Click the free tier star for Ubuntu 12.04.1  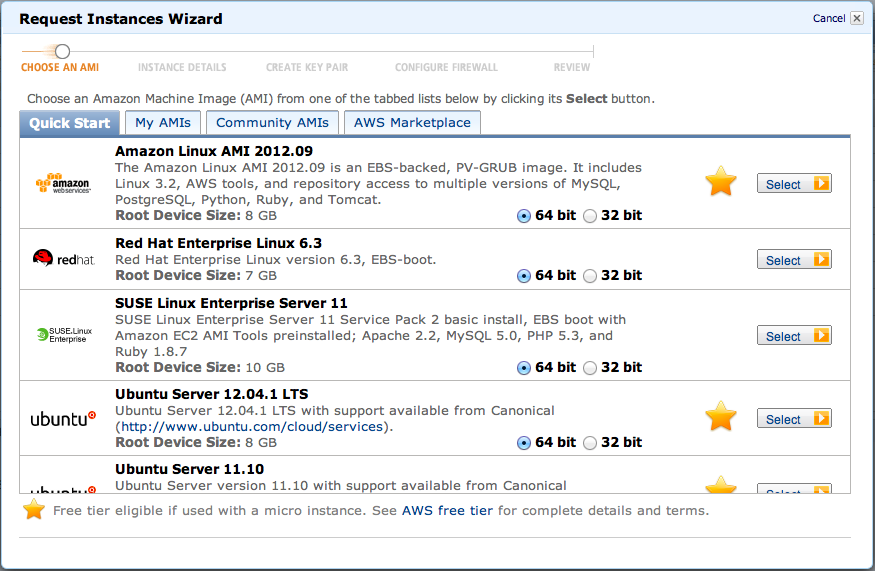pos(720,416)
